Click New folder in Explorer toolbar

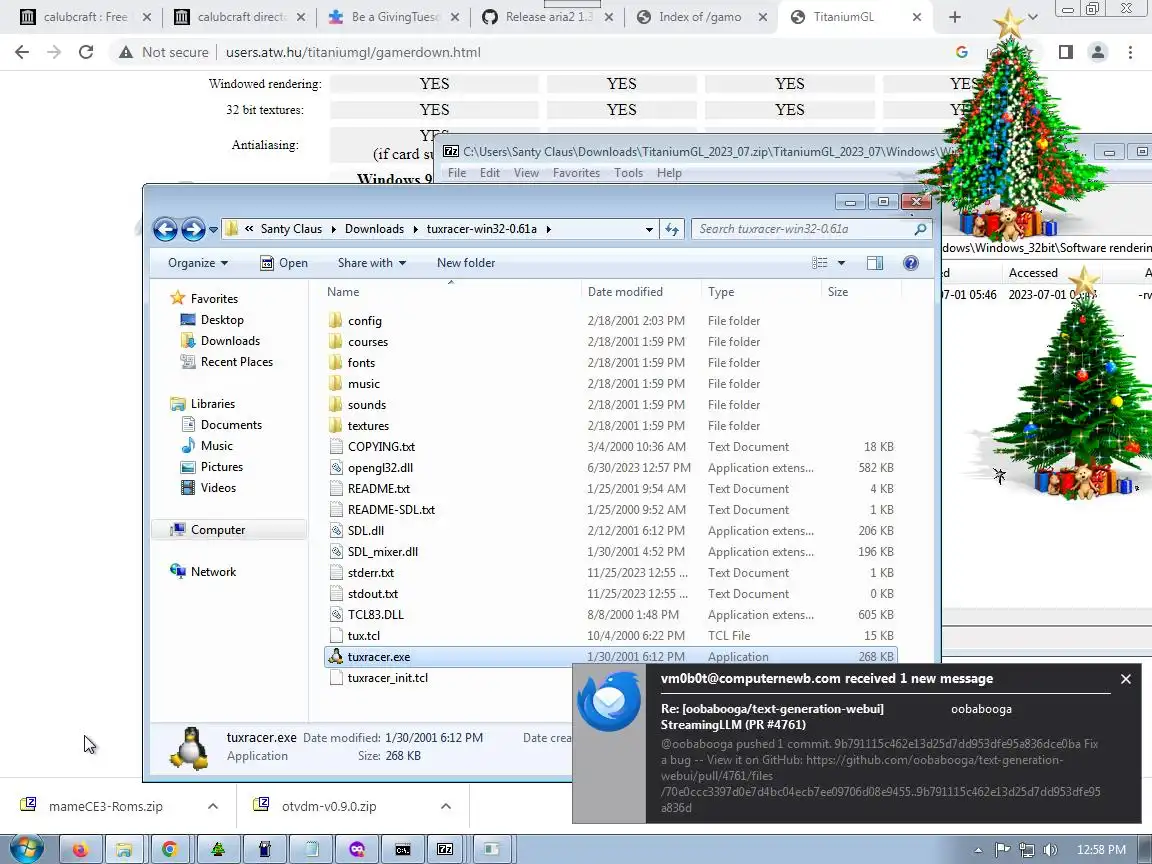tap(466, 263)
